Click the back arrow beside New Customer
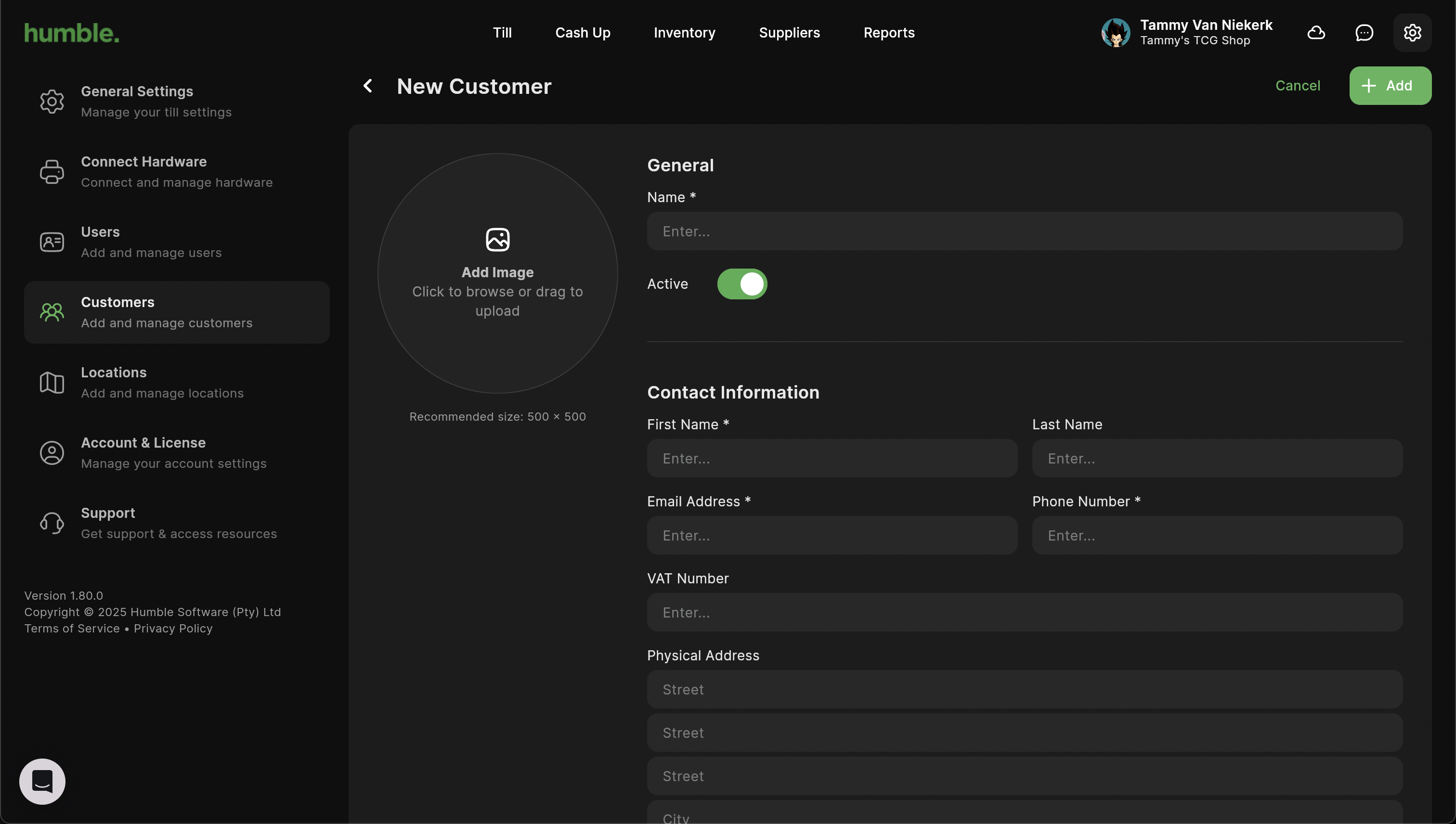This screenshot has height=824, width=1456. tap(368, 86)
